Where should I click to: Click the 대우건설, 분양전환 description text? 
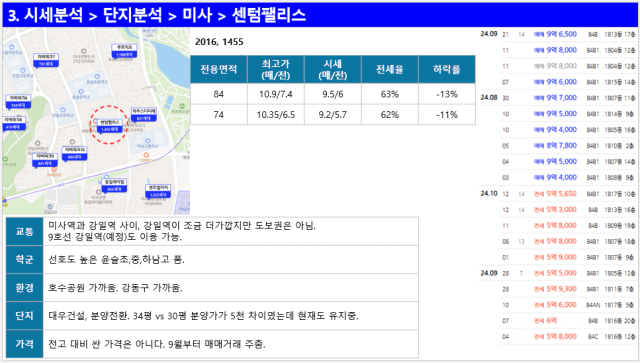203,316
